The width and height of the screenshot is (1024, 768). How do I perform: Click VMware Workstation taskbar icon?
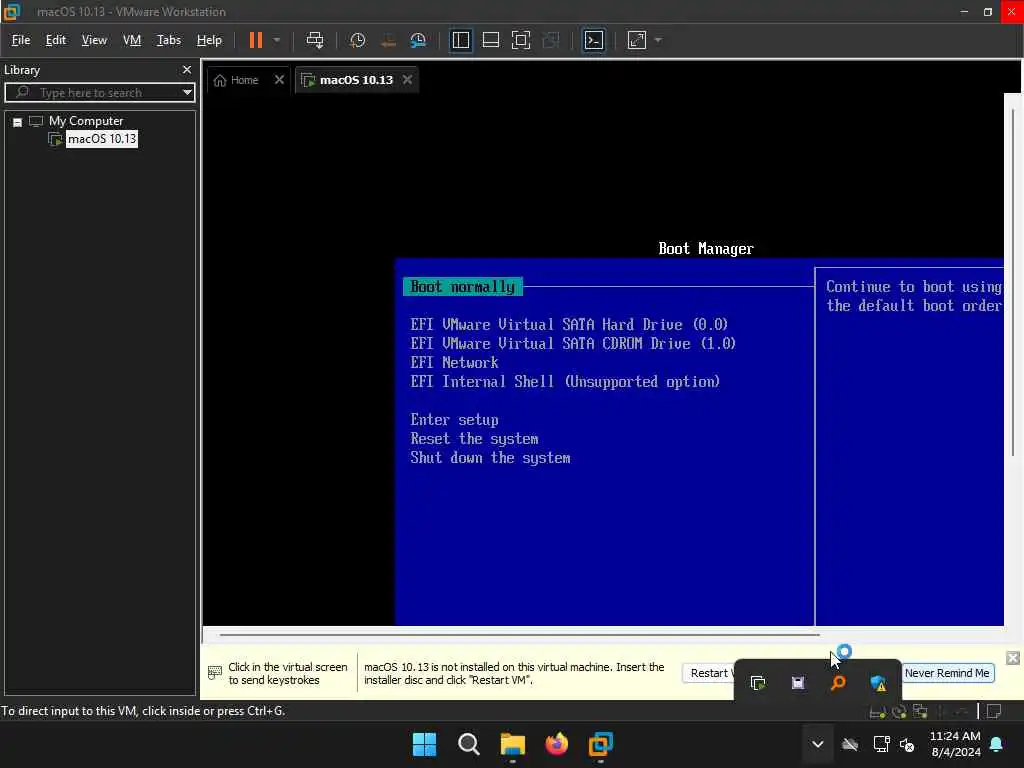pyautogui.click(x=600, y=744)
